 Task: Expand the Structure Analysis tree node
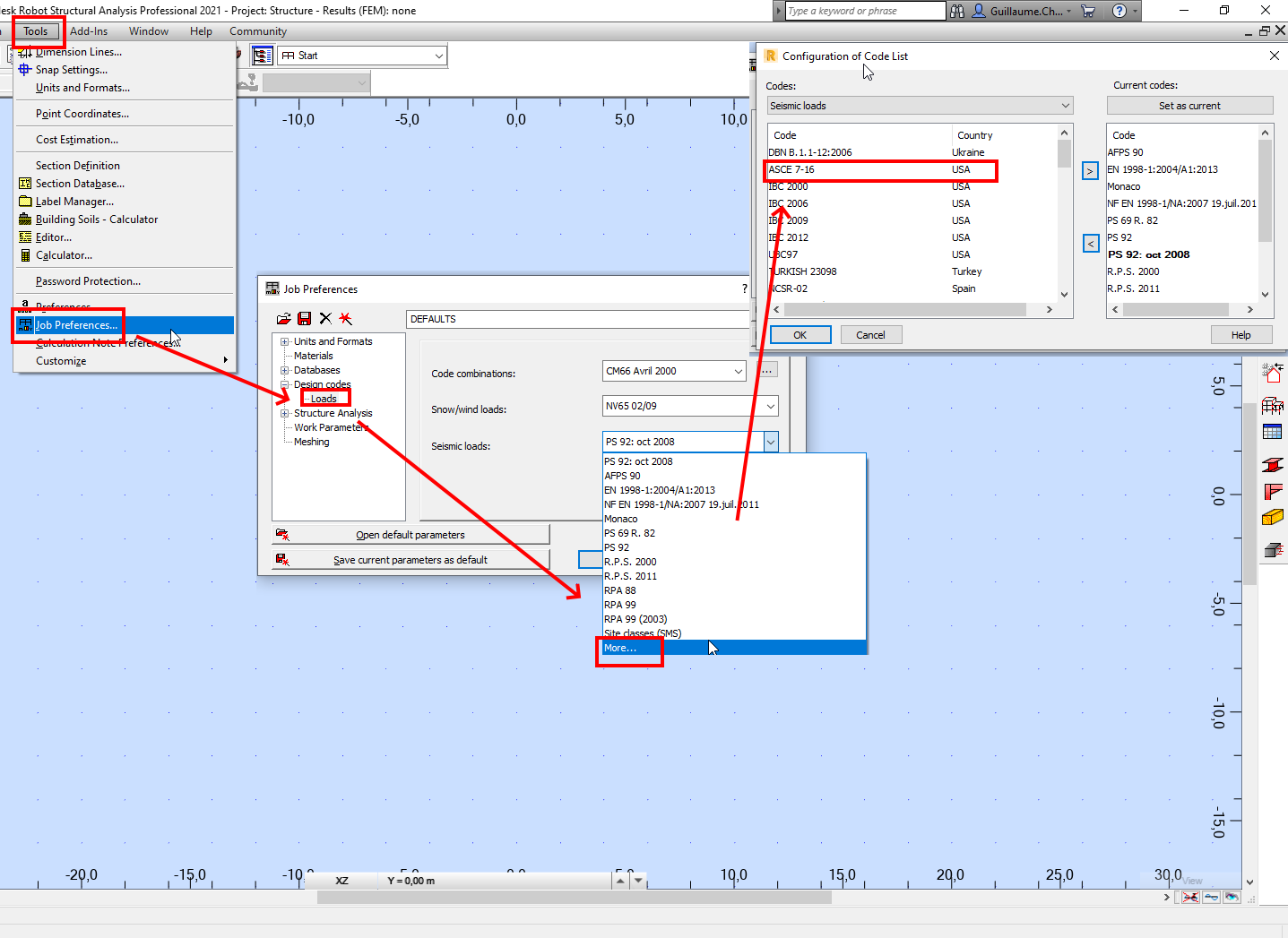click(283, 412)
